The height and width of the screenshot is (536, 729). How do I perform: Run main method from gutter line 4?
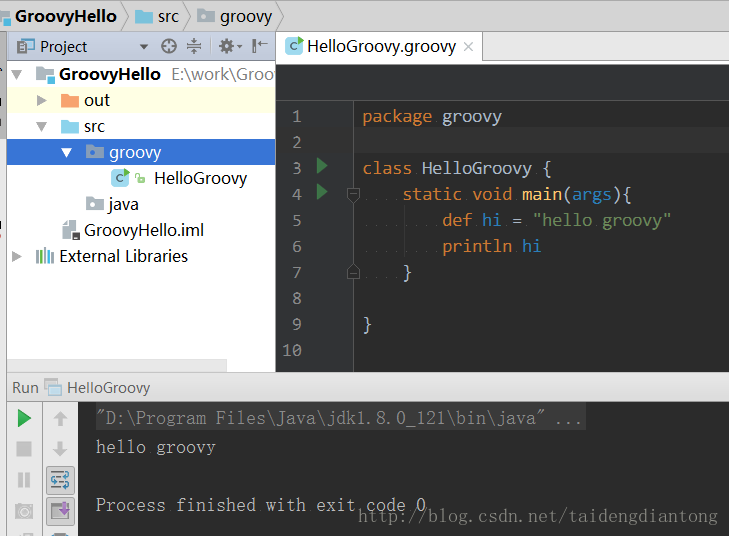point(322,192)
